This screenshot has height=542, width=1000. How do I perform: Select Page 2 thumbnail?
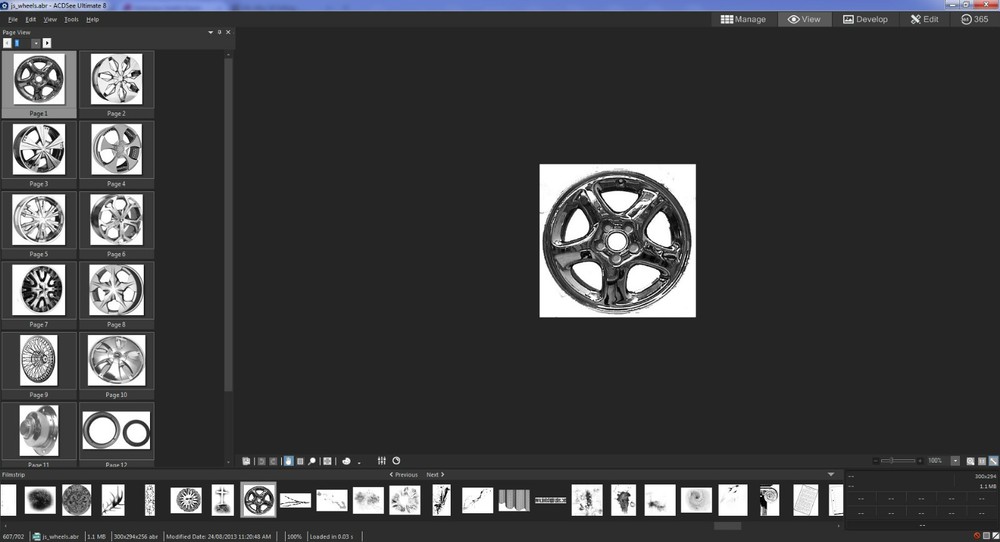pos(116,84)
